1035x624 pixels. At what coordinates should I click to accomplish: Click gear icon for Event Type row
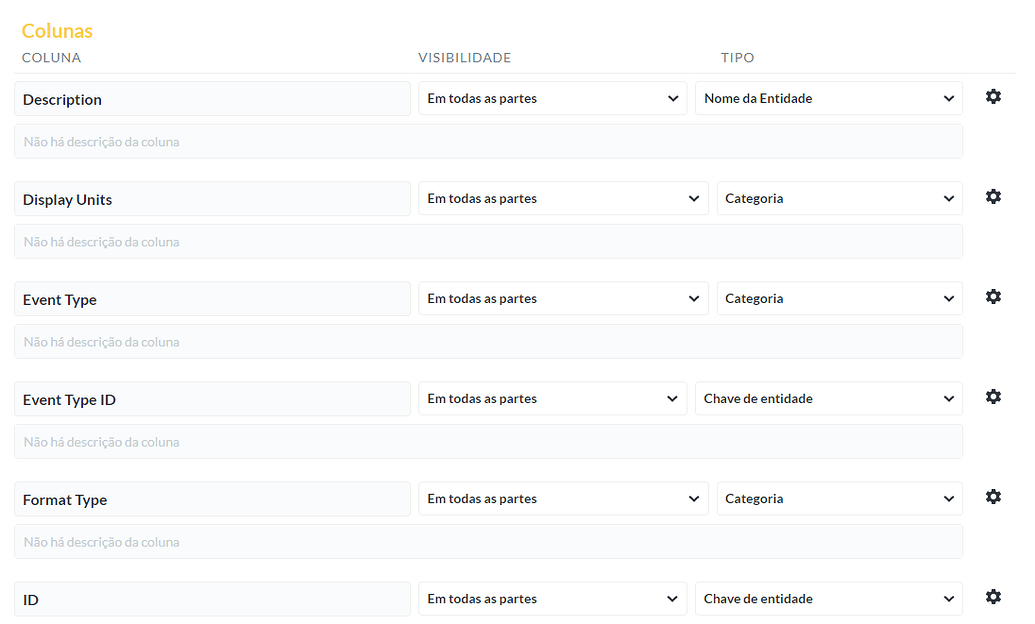pos(993,297)
